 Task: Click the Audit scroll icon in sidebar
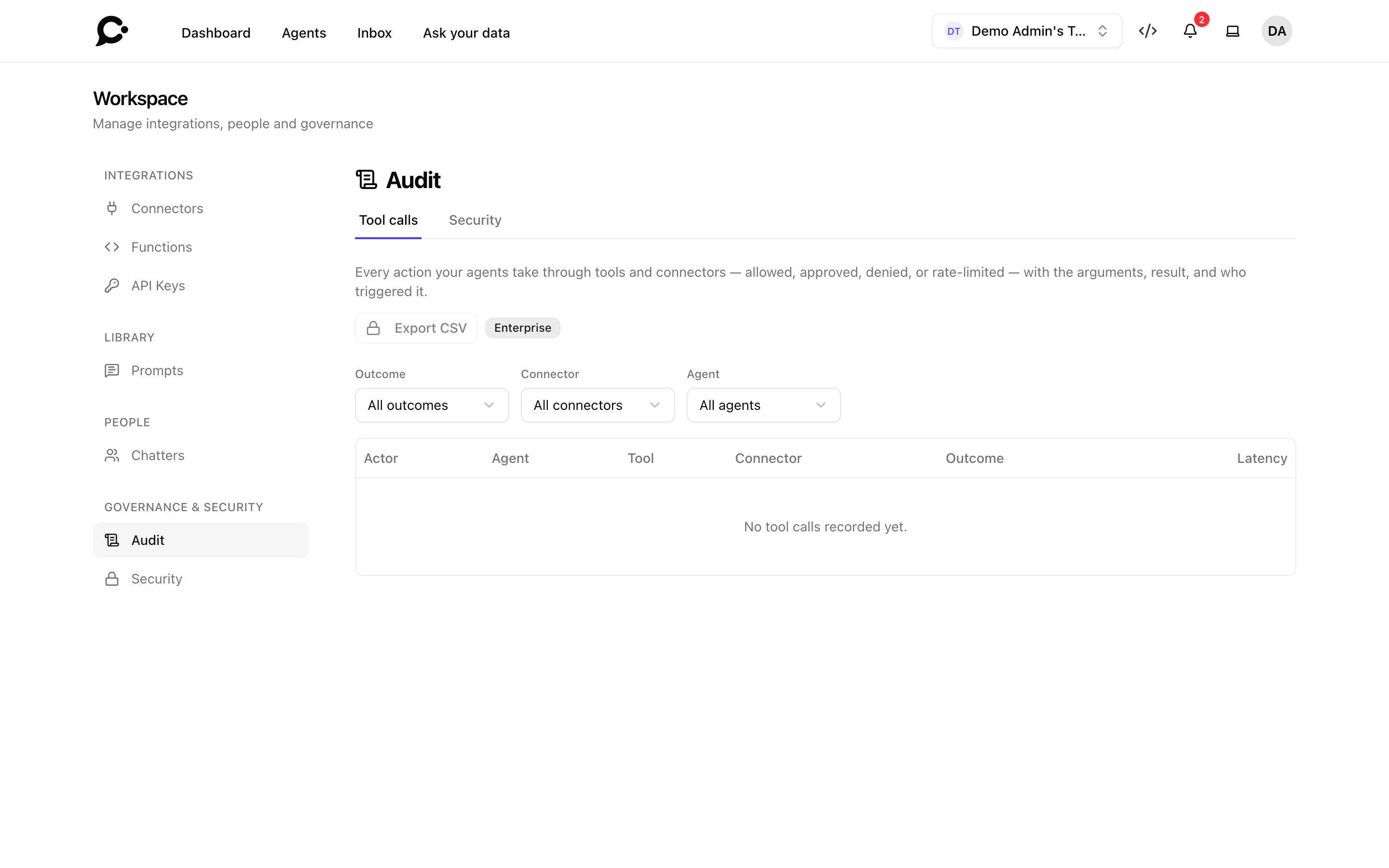[x=112, y=540]
